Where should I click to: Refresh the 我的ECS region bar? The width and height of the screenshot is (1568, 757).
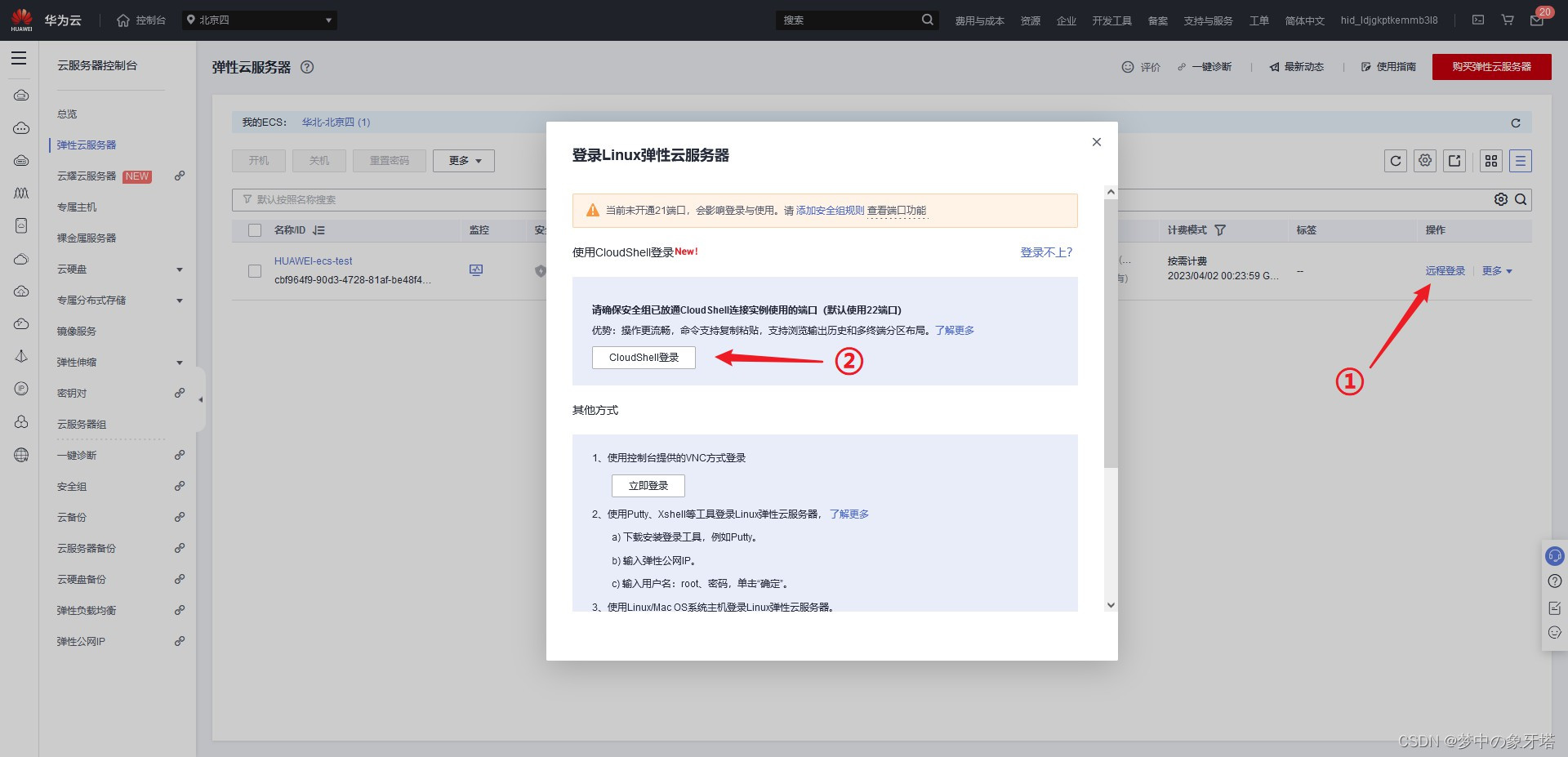tap(1516, 122)
